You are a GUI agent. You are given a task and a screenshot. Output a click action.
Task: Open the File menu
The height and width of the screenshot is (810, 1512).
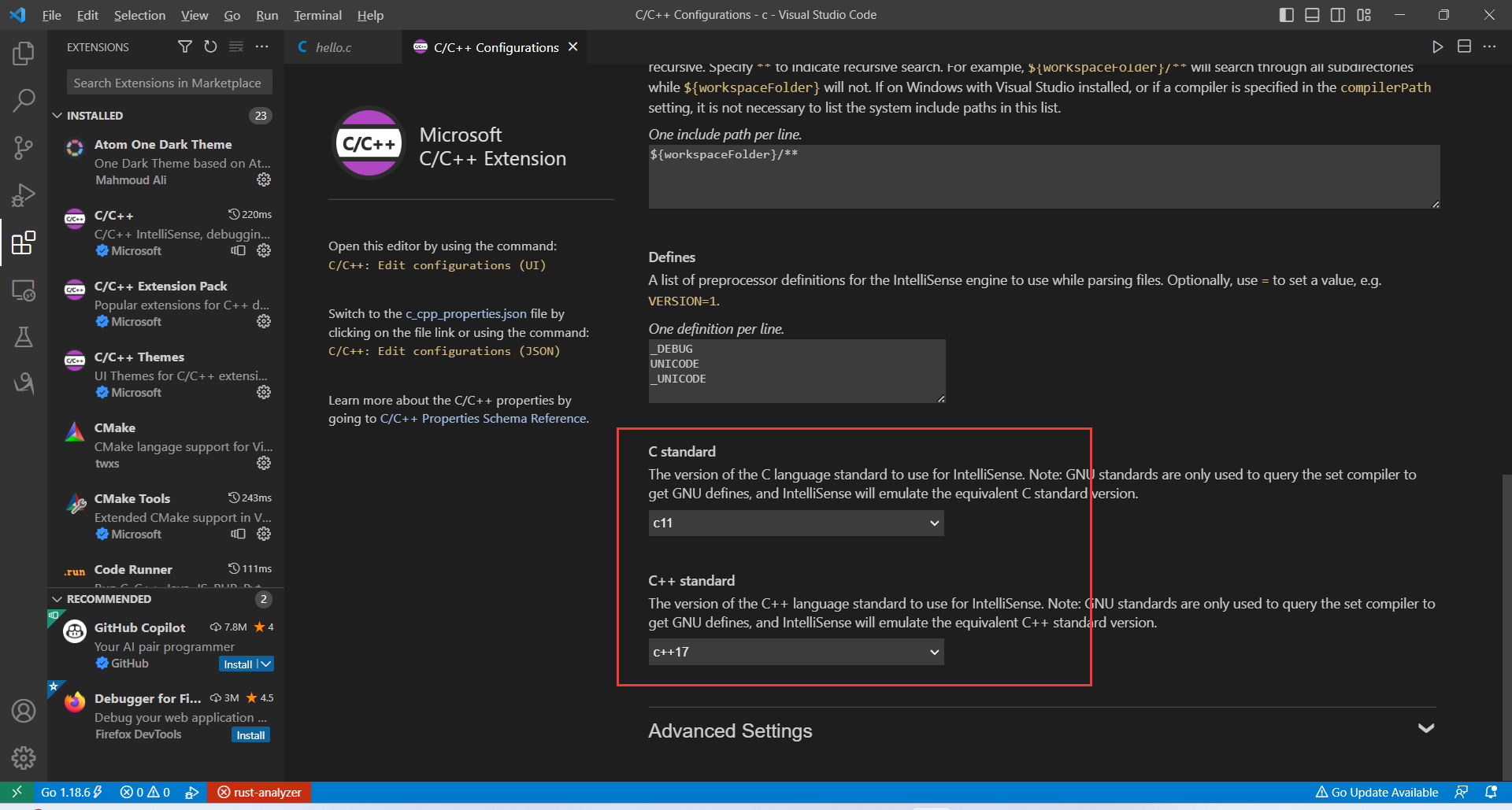coord(51,15)
